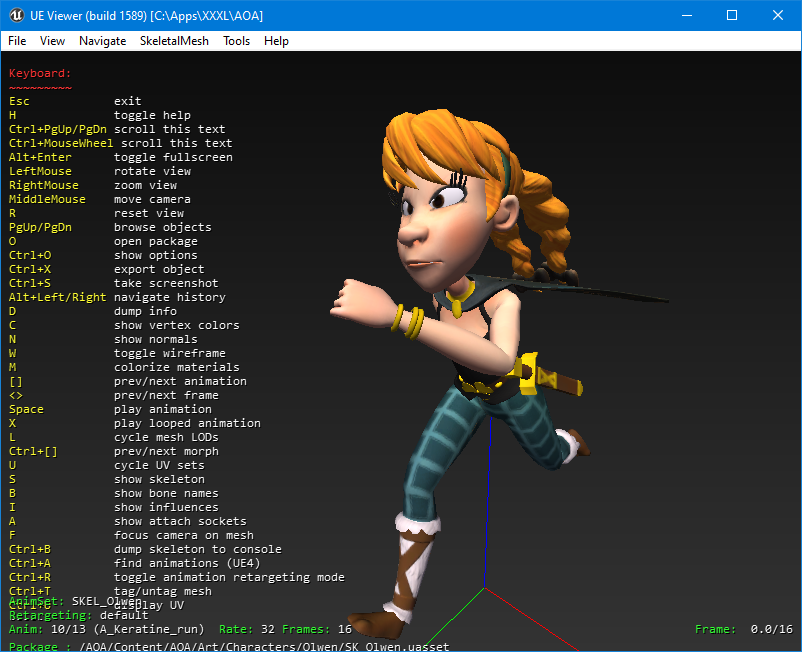This screenshot has height=652, width=802.
Task: Open the Tools menu
Action: coord(236,41)
